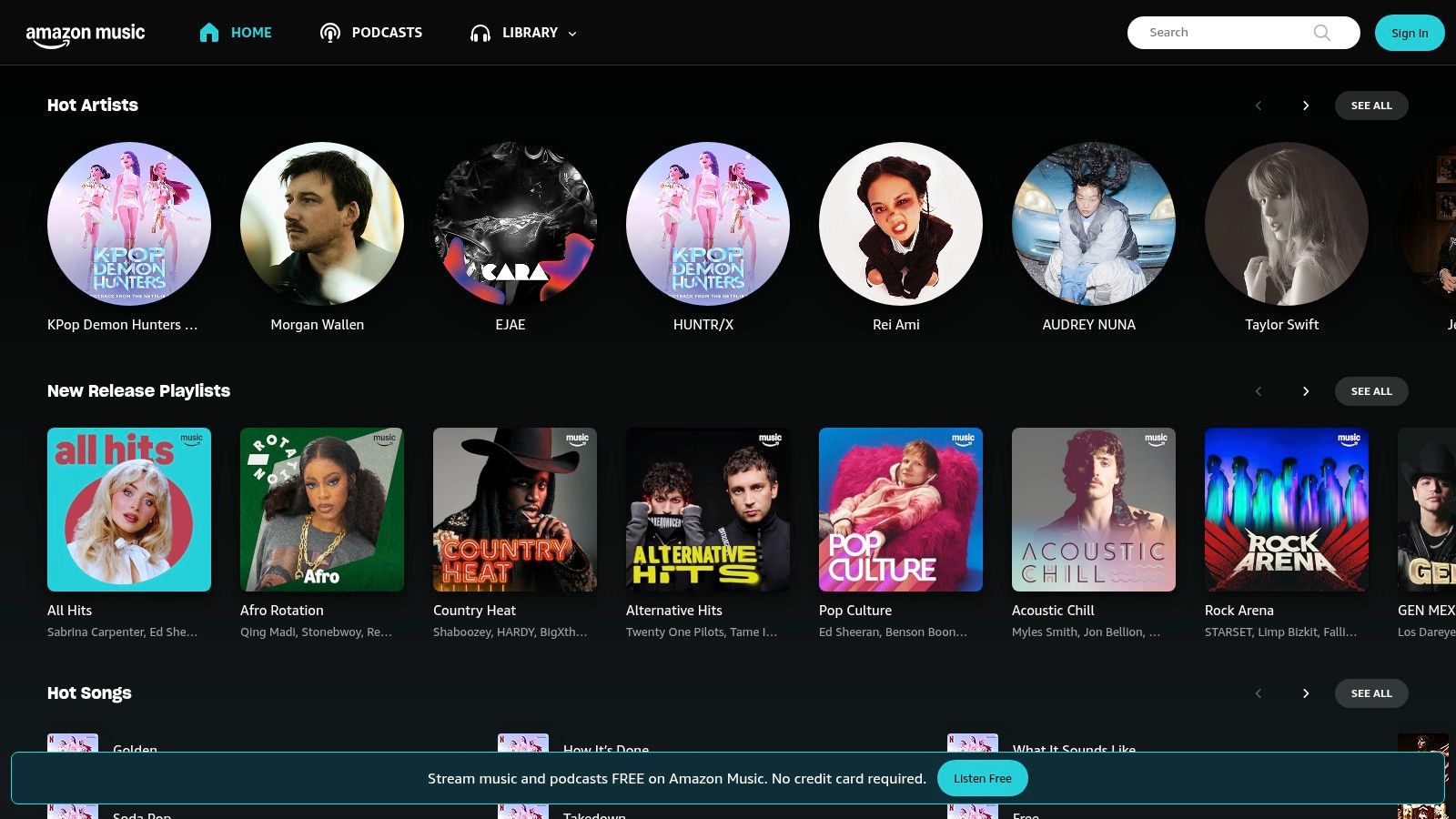Image resolution: width=1456 pixels, height=819 pixels.
Task: Click the Listen Free banner button
Action: tap(983, 779)
